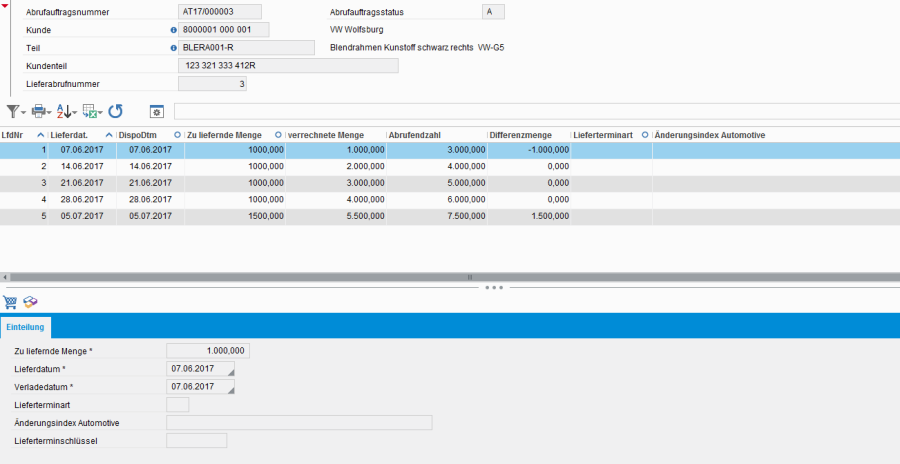Screen dimensions: 900x464
Task: Click the Zu liefernde Menge input field
Action: (207, 351)
